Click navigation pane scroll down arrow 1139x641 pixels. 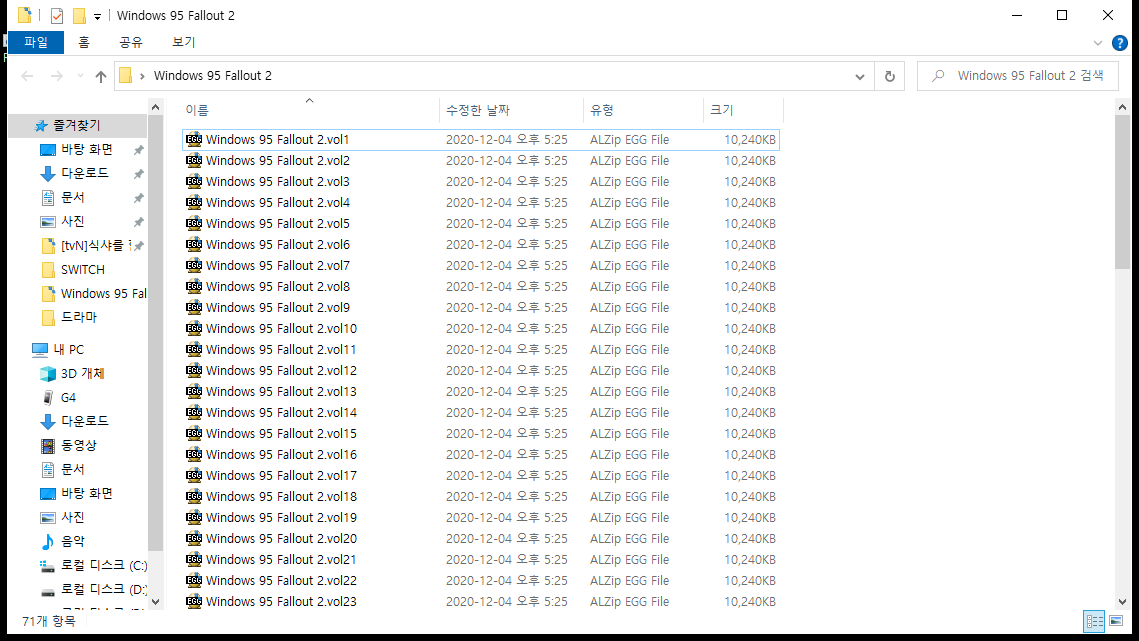[155, 602]
